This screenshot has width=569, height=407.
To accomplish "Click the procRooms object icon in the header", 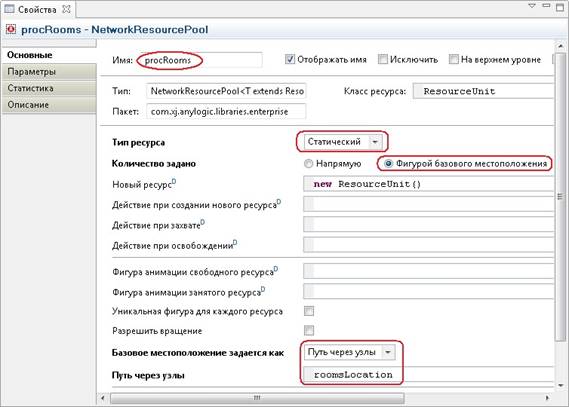I will (x=11, y=29).
